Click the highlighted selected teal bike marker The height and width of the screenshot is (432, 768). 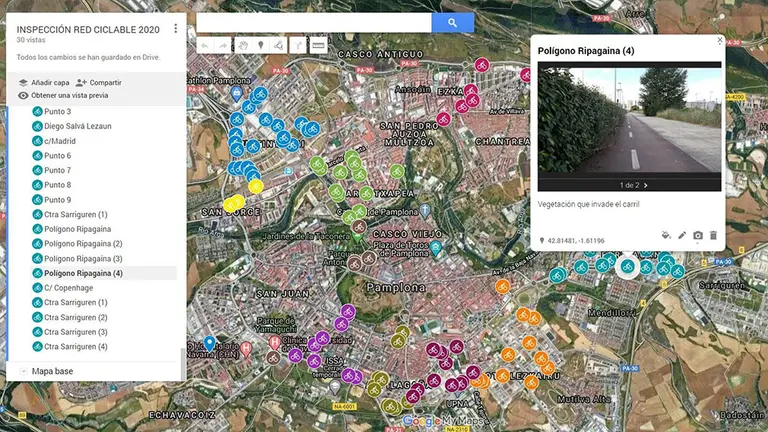coord(627,267)
